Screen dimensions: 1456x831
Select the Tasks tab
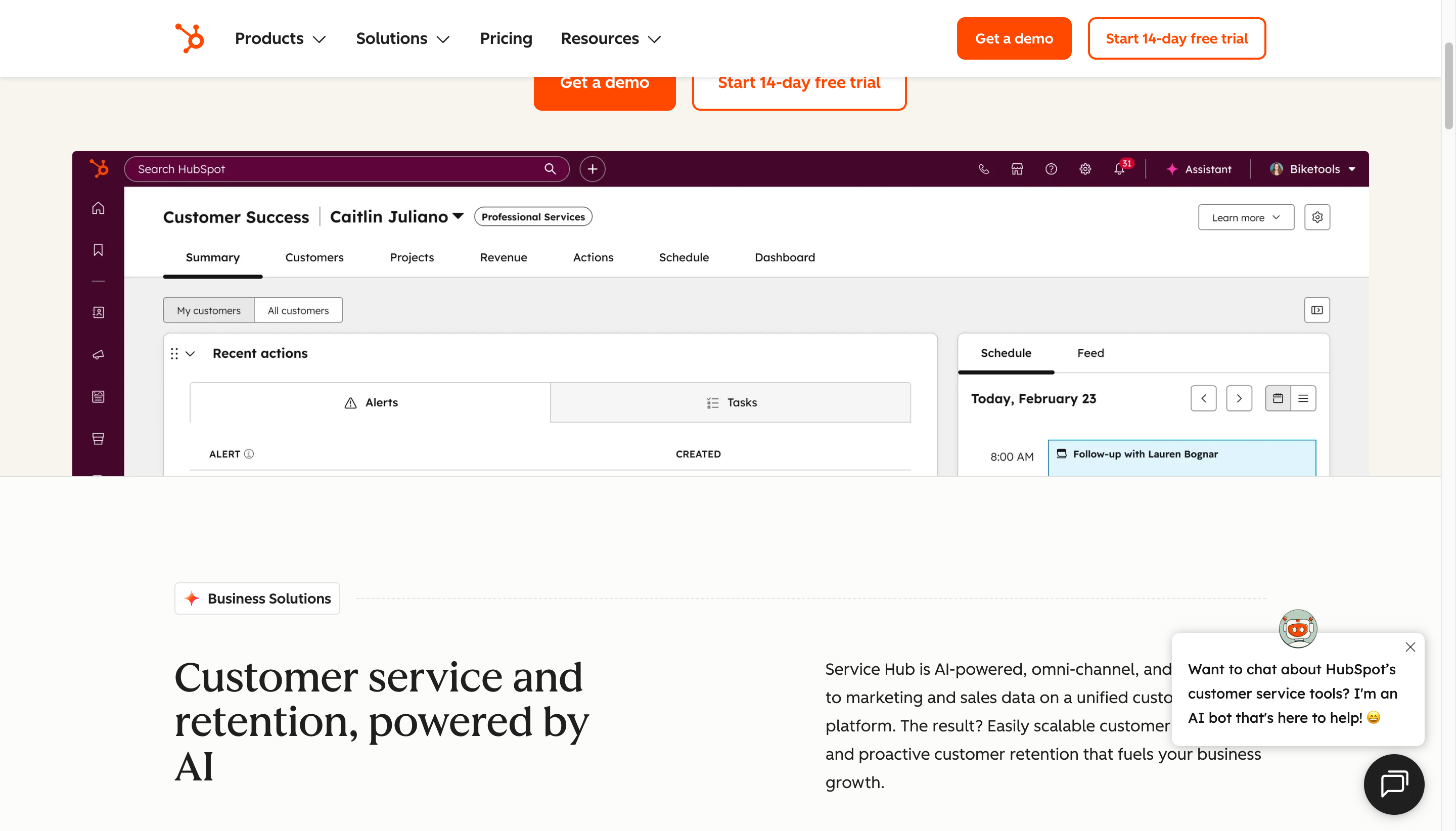[x=731, y=402]
